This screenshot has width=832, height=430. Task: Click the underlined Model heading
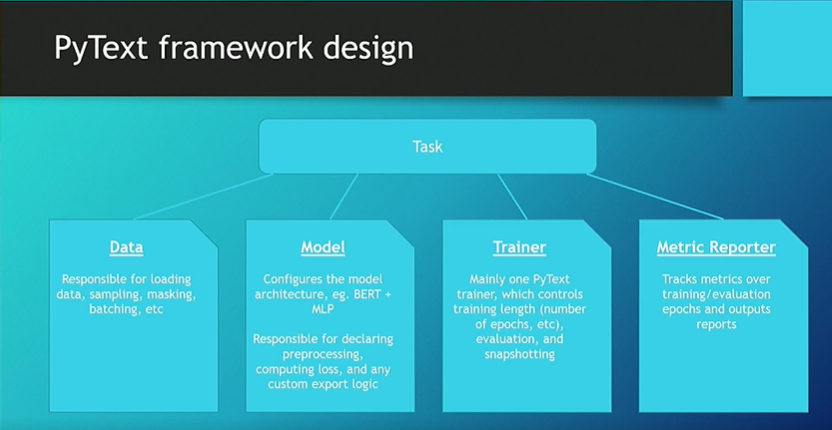click(x=323, y=247)
